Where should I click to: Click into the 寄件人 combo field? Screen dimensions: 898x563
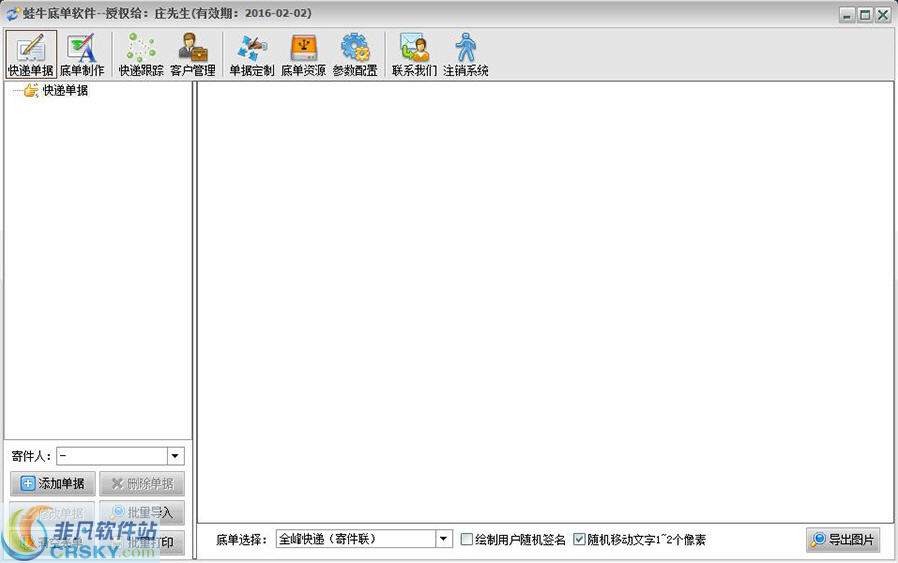112,456
